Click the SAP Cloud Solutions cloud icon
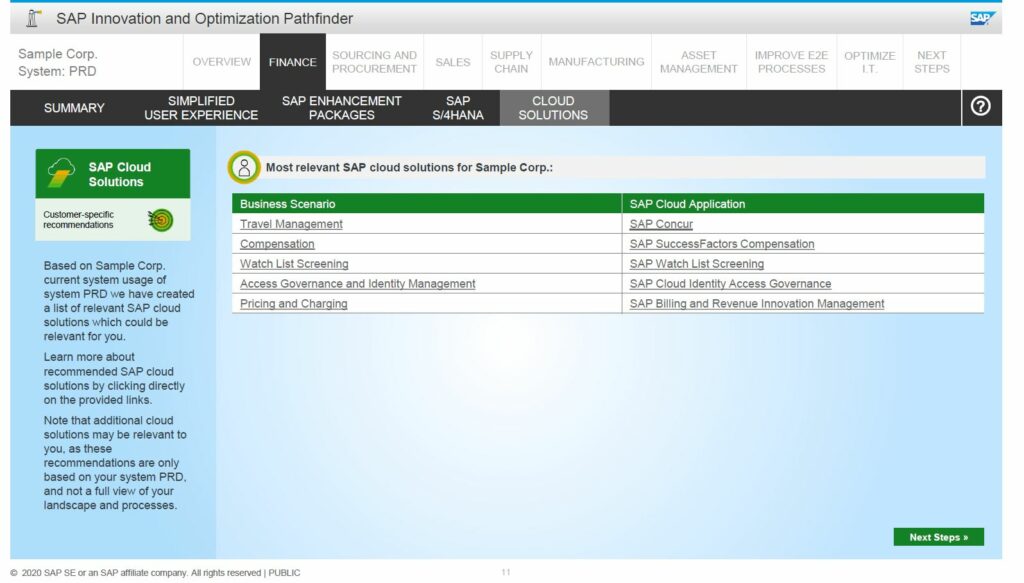This screenshot has height=583, width=1024. coord(61,172)
